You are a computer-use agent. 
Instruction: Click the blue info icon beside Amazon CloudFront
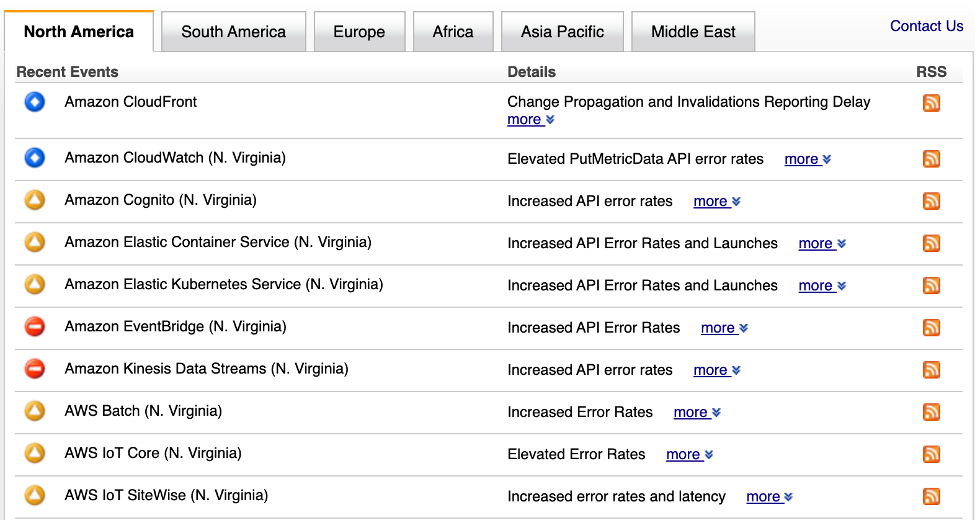click(35, 102)
